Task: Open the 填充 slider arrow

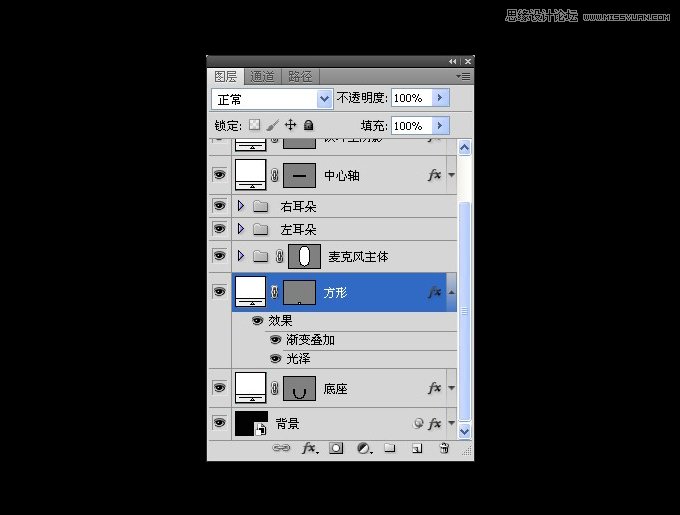Action: click(440, 125)
